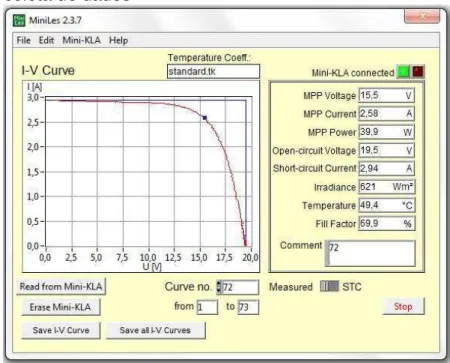
Task: Click the Save I-V Curve button
Action: (61, 330)
